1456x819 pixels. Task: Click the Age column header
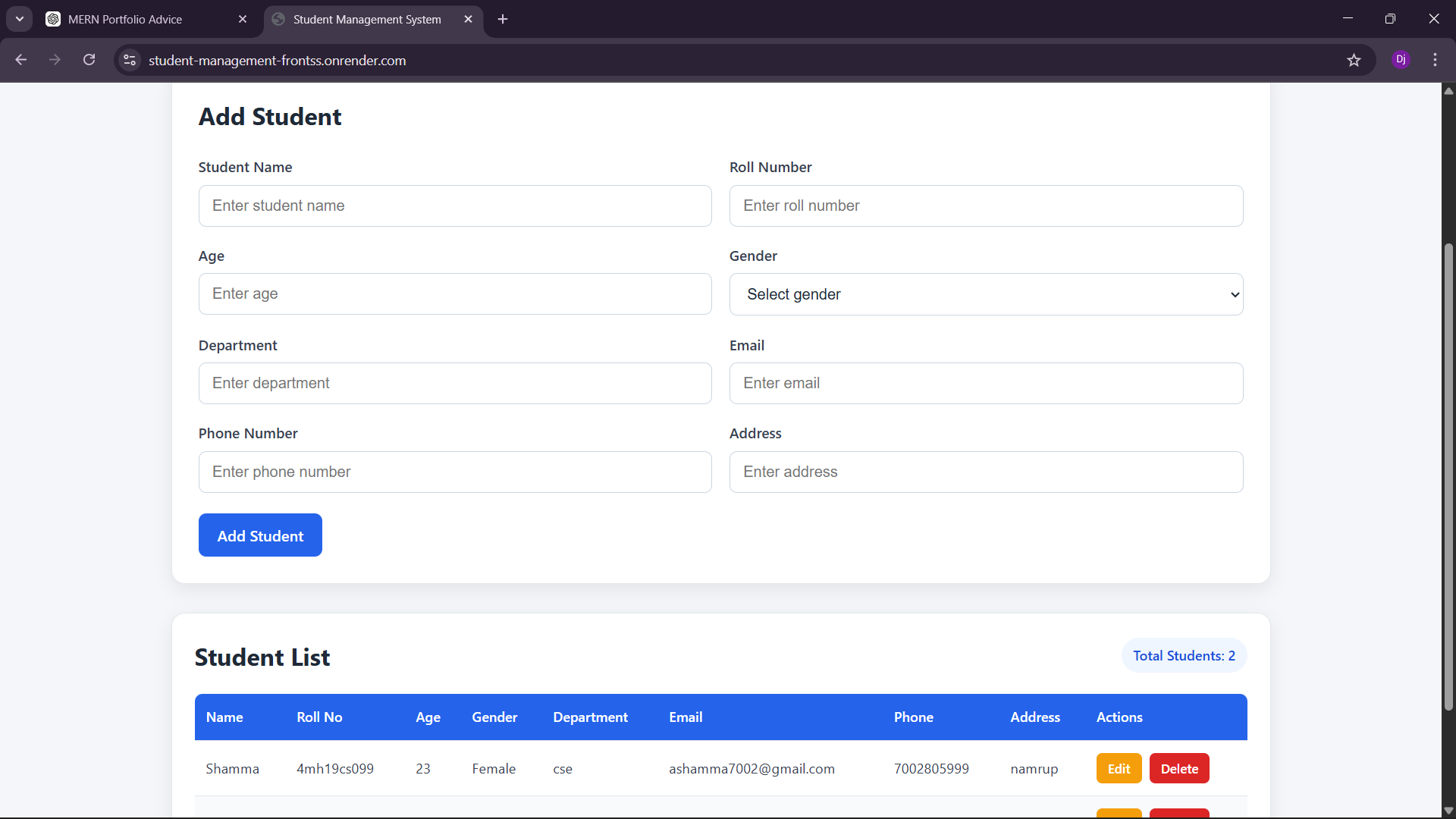click(x=428, y=717)
